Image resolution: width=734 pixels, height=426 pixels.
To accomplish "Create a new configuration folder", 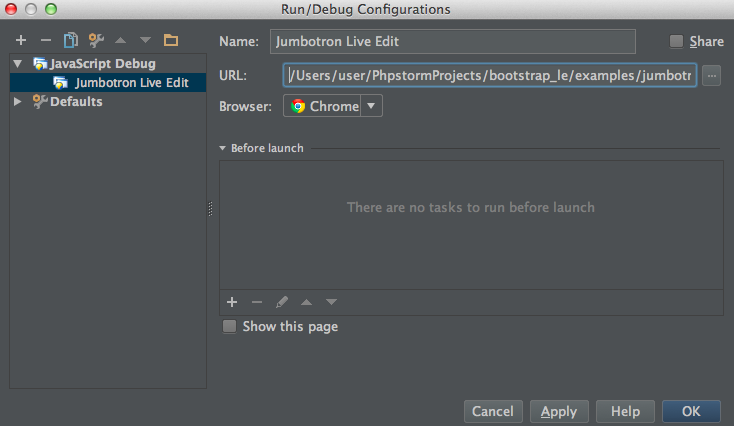I will point(170,40).
